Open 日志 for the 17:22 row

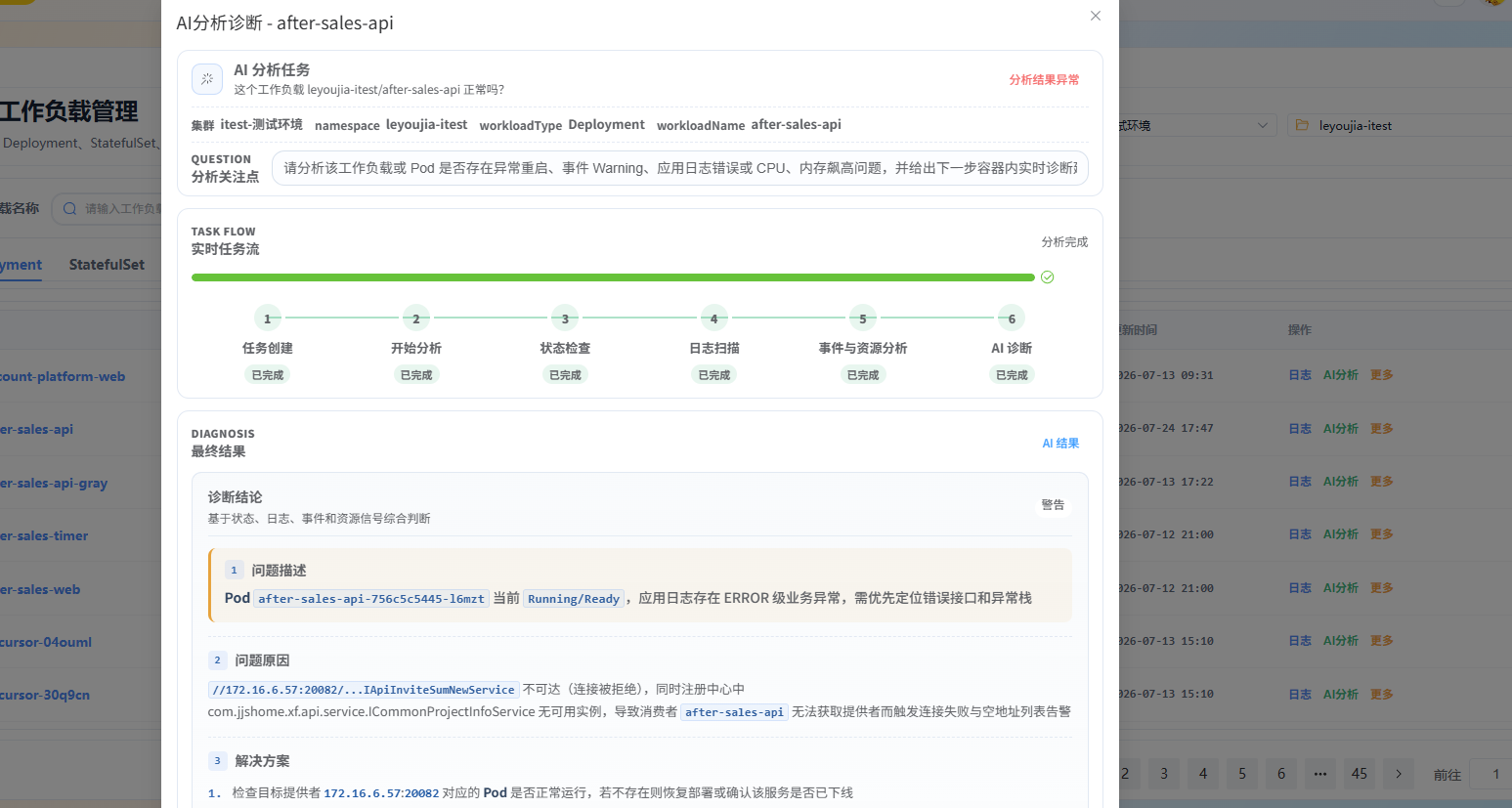click(x=1300, y=482)
